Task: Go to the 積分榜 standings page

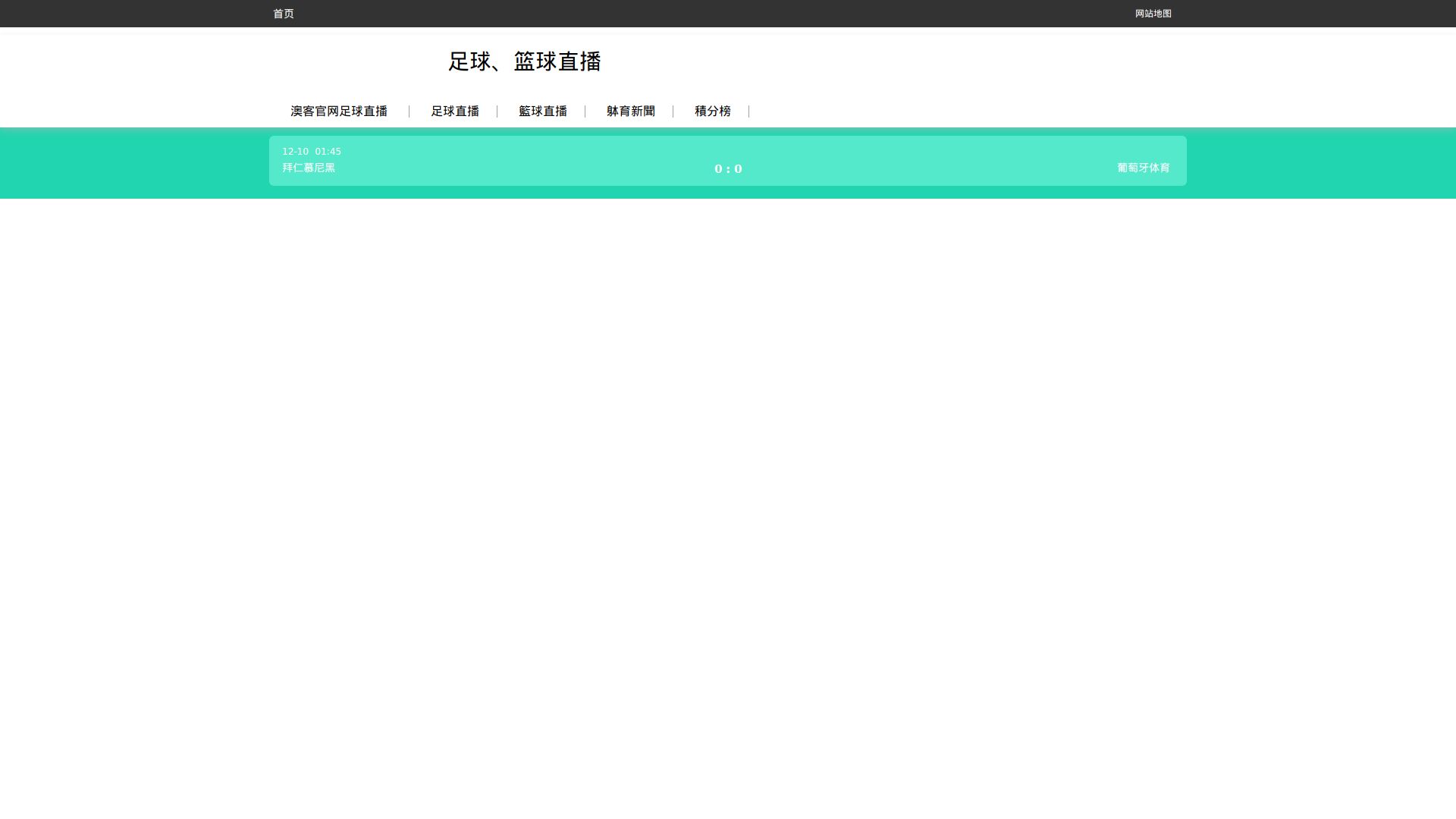Action: tap(713, 111)
